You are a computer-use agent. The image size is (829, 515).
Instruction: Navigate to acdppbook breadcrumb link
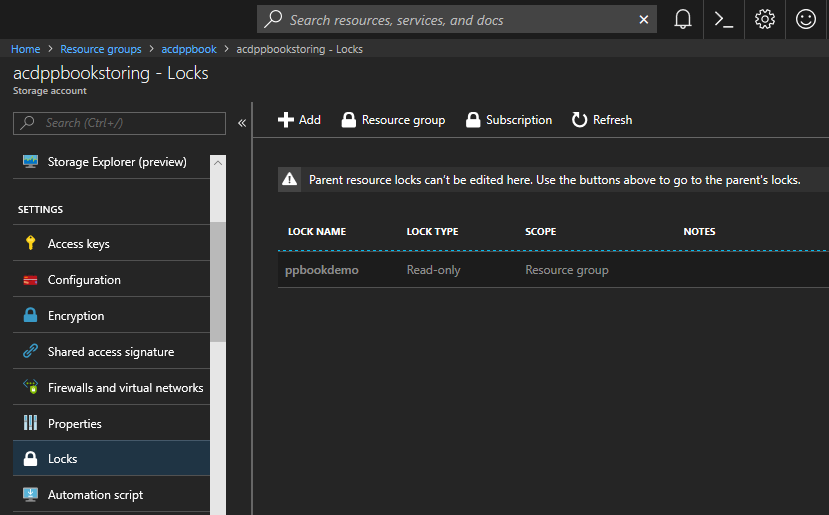click(189, 49)
